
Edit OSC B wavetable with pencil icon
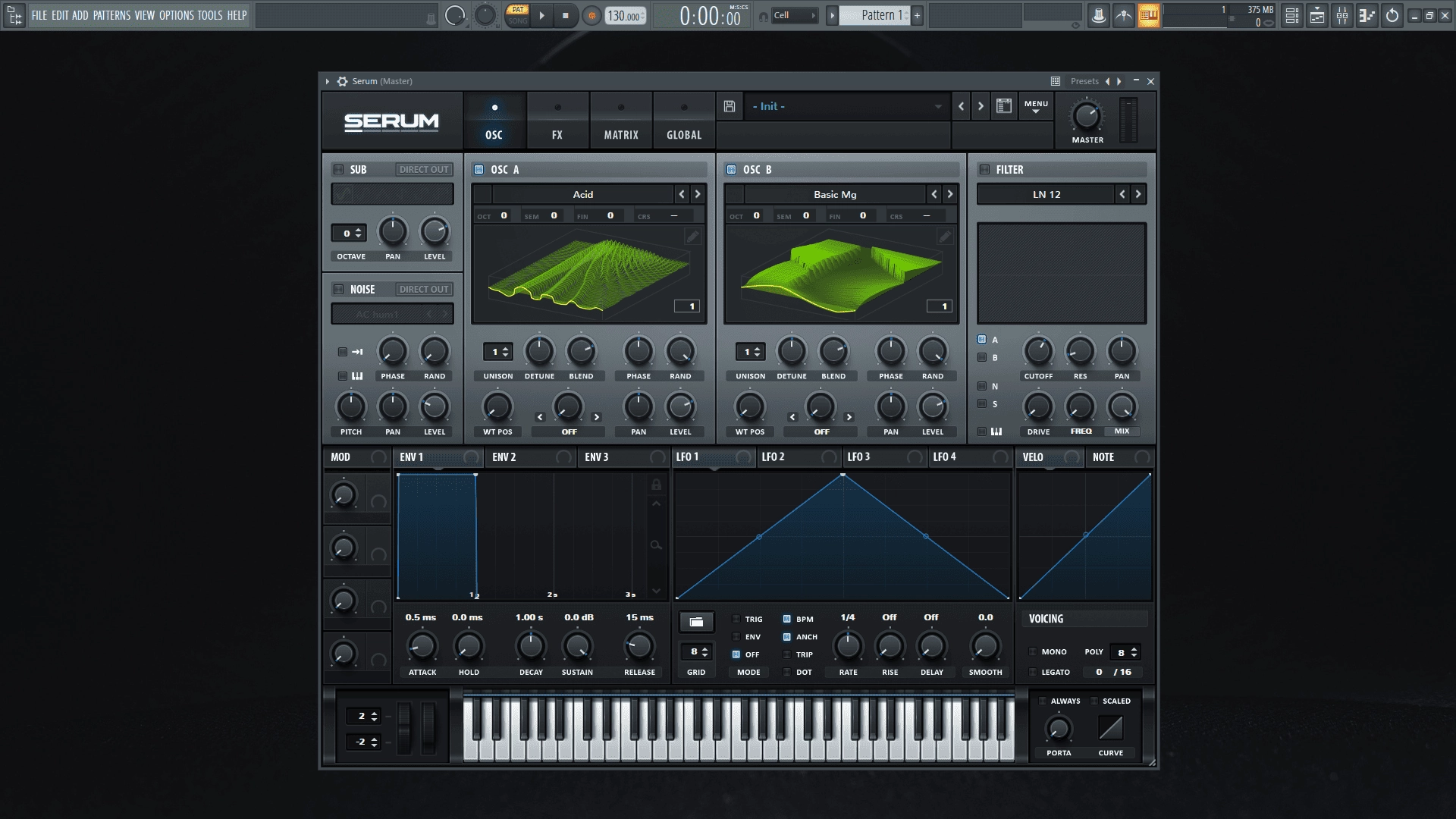click(945, 237)
